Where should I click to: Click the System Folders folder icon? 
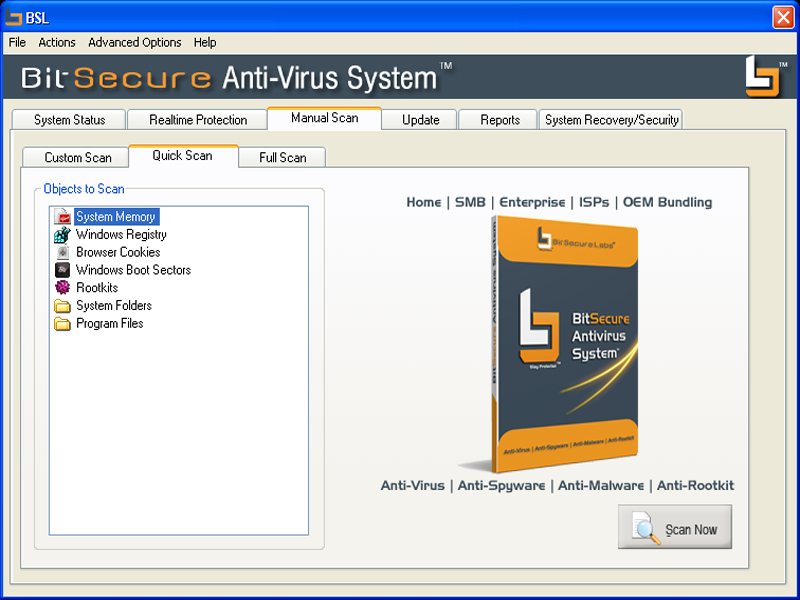(x=62, y=306)
